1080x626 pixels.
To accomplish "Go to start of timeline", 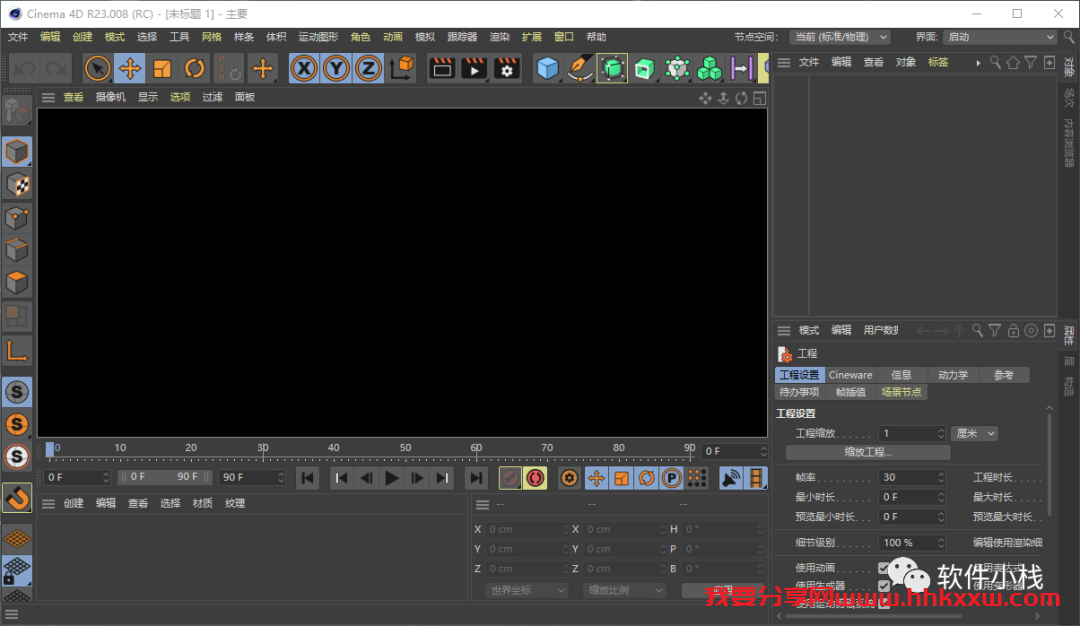I will point(308,478).
